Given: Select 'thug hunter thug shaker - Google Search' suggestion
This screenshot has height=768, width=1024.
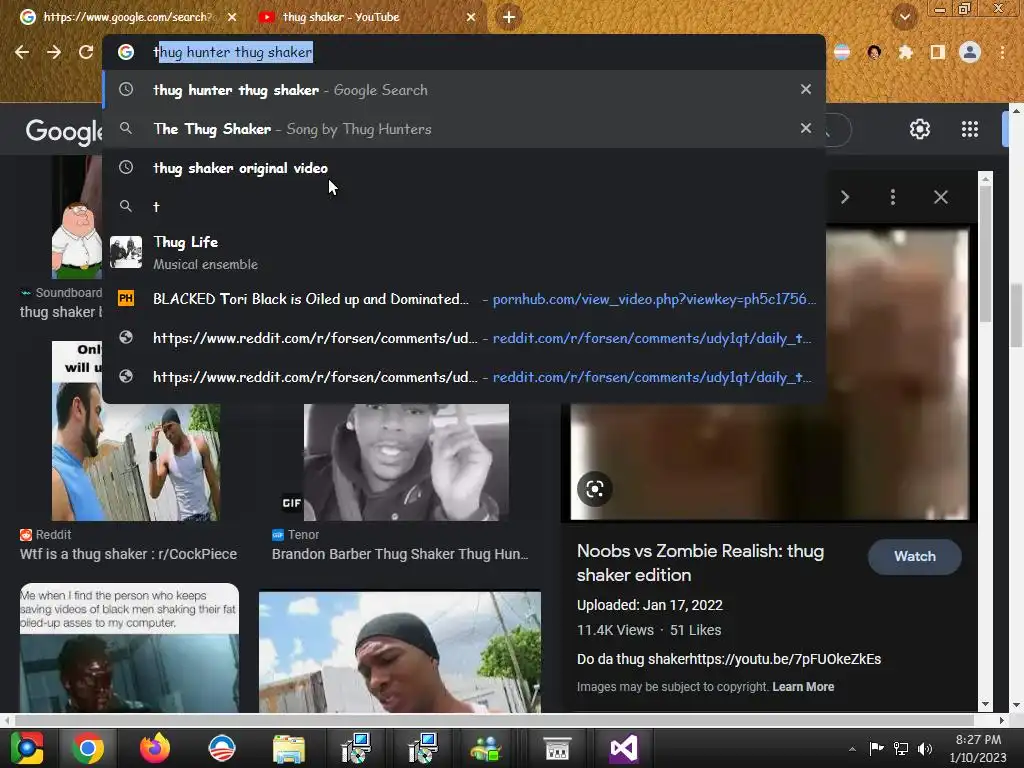Looking at the screenshot, I should (464, 89).
